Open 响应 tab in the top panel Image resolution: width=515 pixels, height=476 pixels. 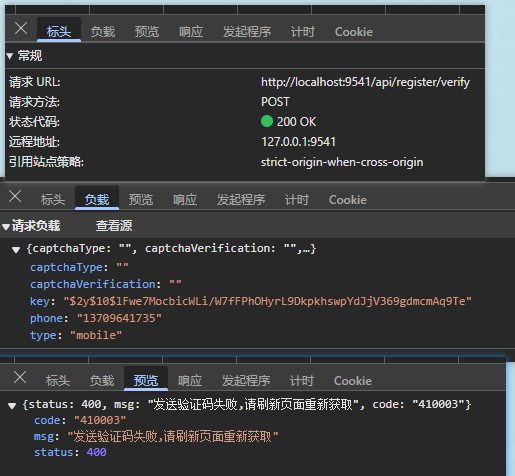(x=191, y=32)
